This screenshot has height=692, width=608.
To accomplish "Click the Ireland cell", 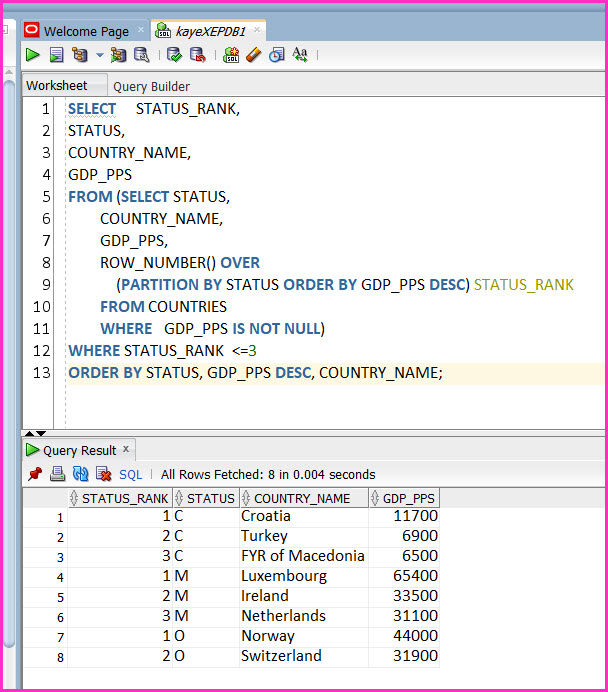I will (304, 596).
